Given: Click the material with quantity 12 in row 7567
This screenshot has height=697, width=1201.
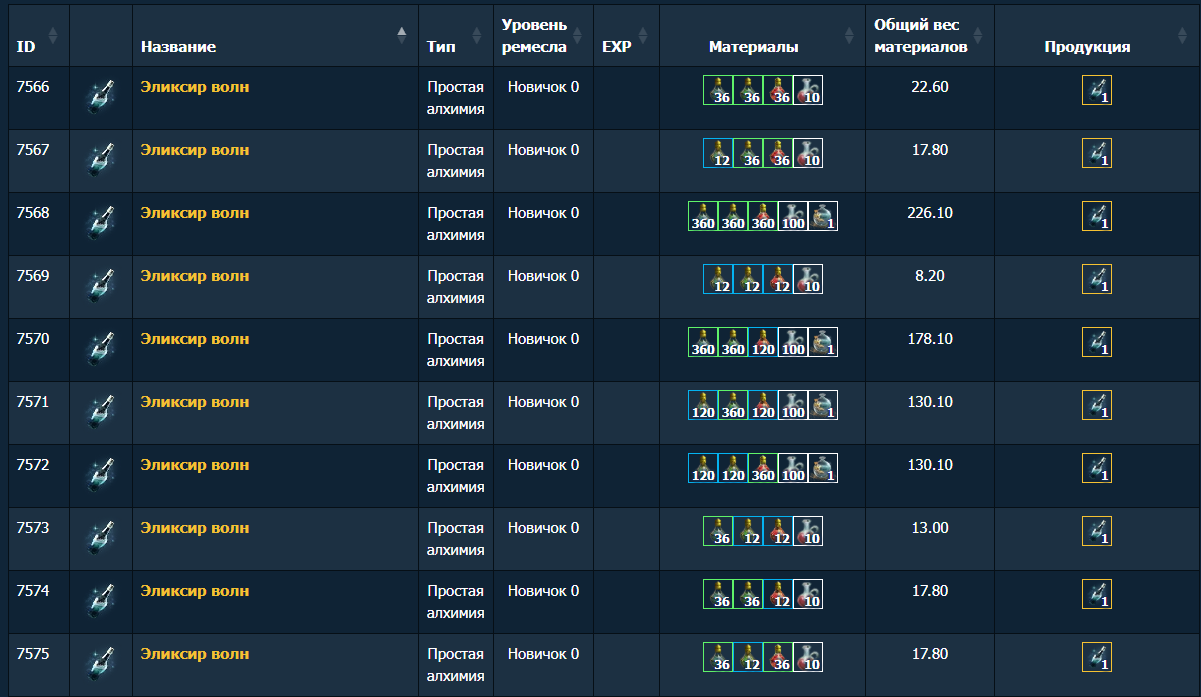Looking at the screenshot, I should pos(718,153).
